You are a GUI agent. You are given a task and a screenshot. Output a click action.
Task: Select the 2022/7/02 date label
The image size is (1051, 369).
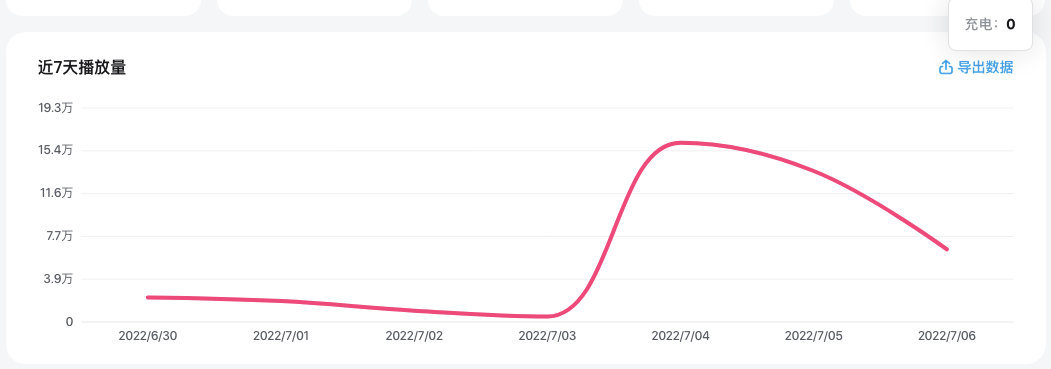pos(414,336)
